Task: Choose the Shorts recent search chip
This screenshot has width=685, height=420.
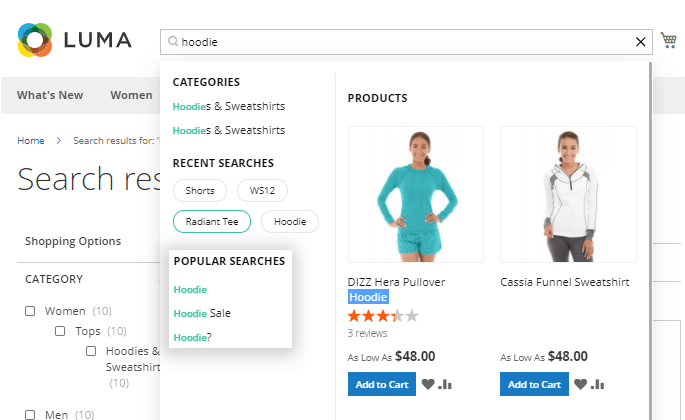Action: coord(200,190)
